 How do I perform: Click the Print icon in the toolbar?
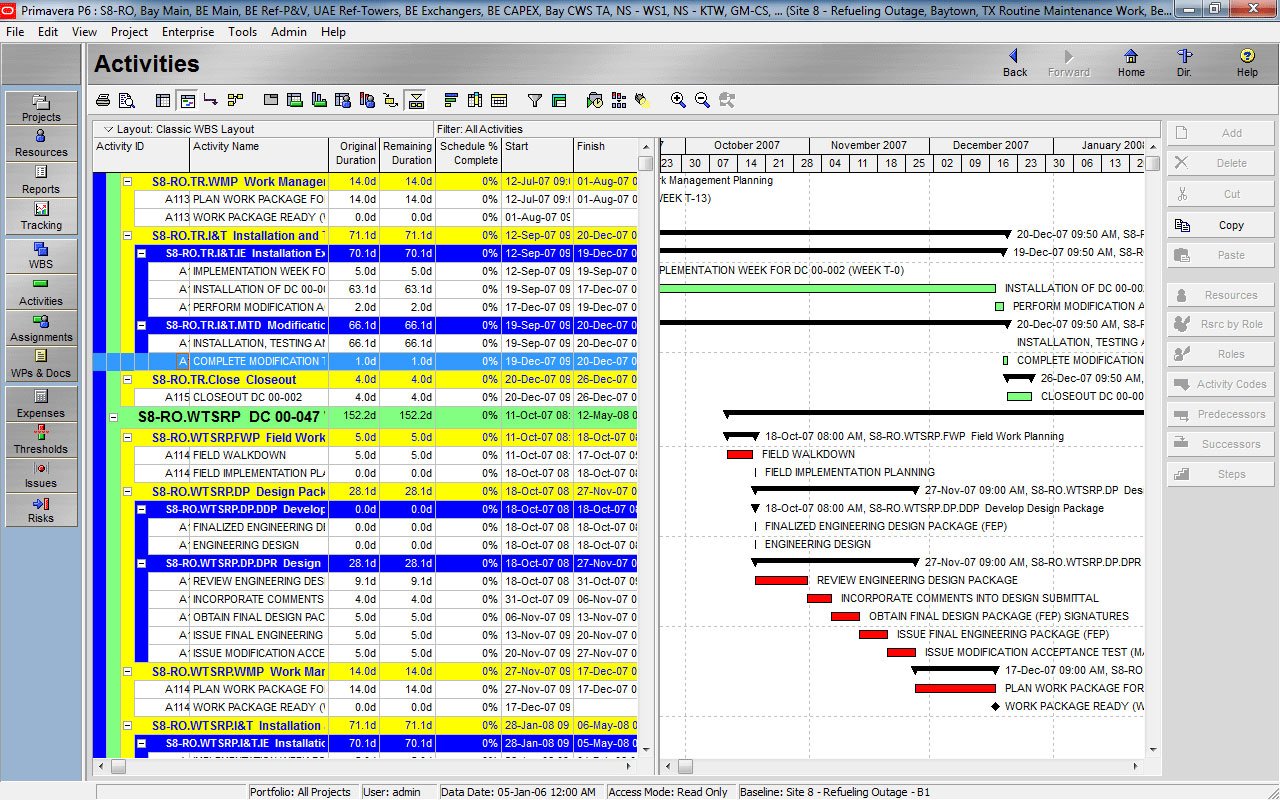pyautogui.click(x=102, y=100)
